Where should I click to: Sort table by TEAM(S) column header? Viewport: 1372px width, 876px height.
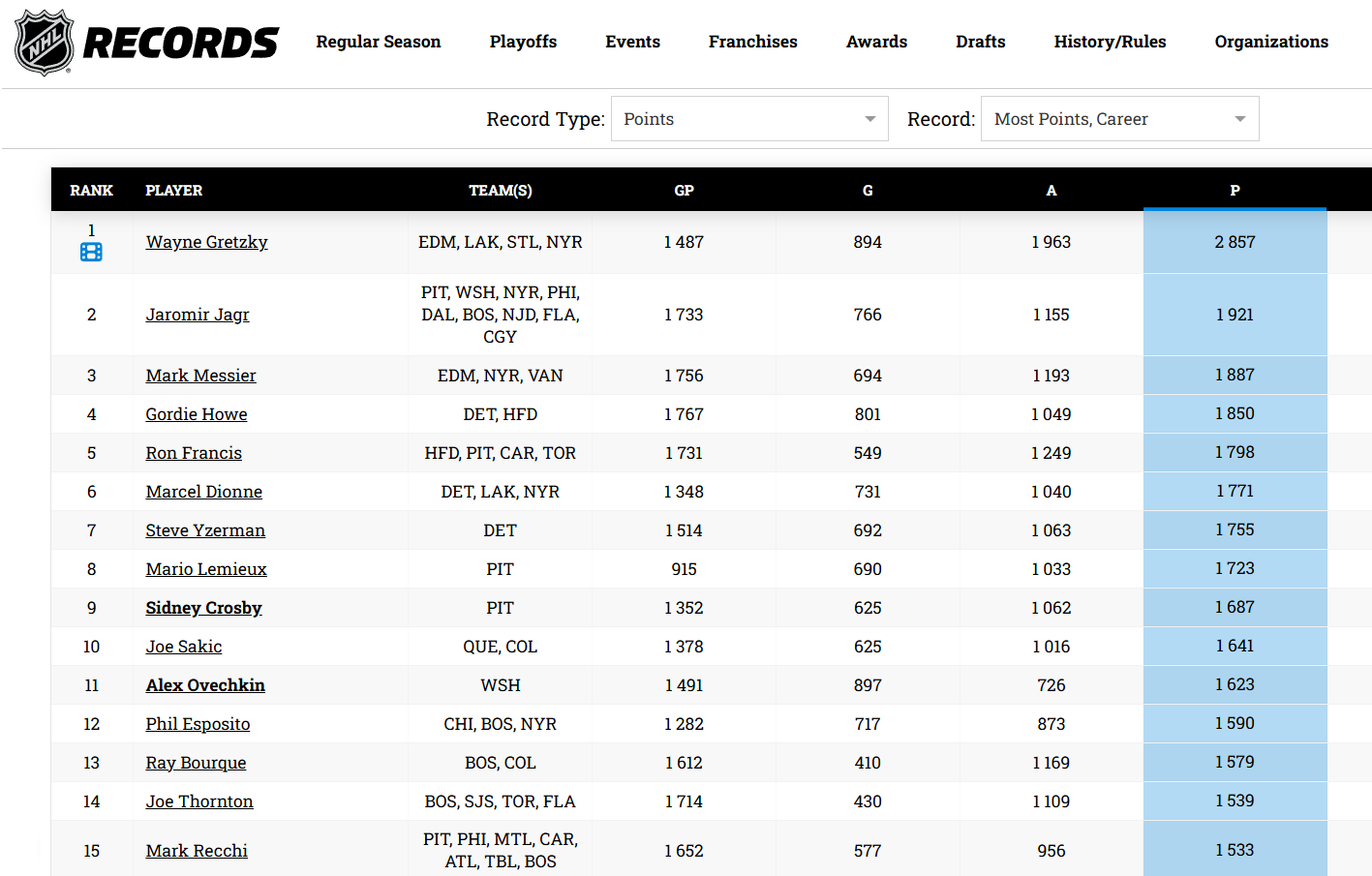pos(501,191)
